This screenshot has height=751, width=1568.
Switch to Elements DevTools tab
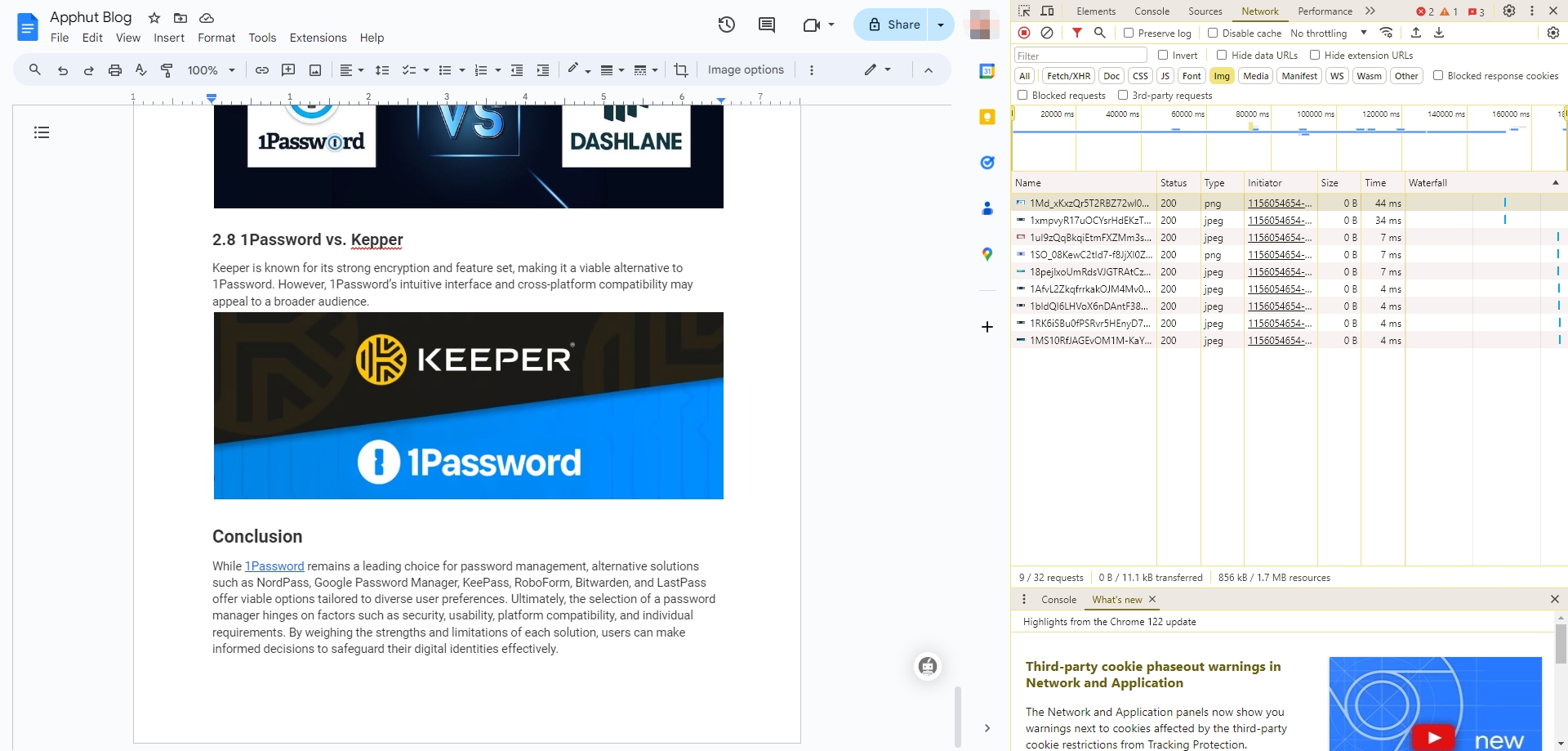pyautogui.click(x=1096, y=11)
